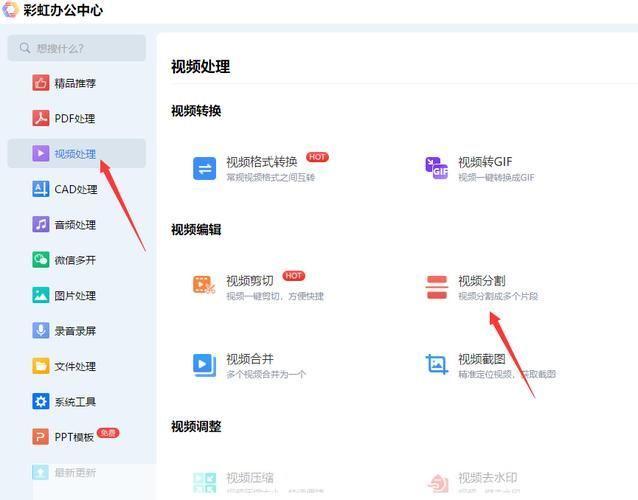Viewport: 638px width, 500px height.
Task: Click the 精品推荐 thumbs-up icon
Action: [x=40, y=83]
